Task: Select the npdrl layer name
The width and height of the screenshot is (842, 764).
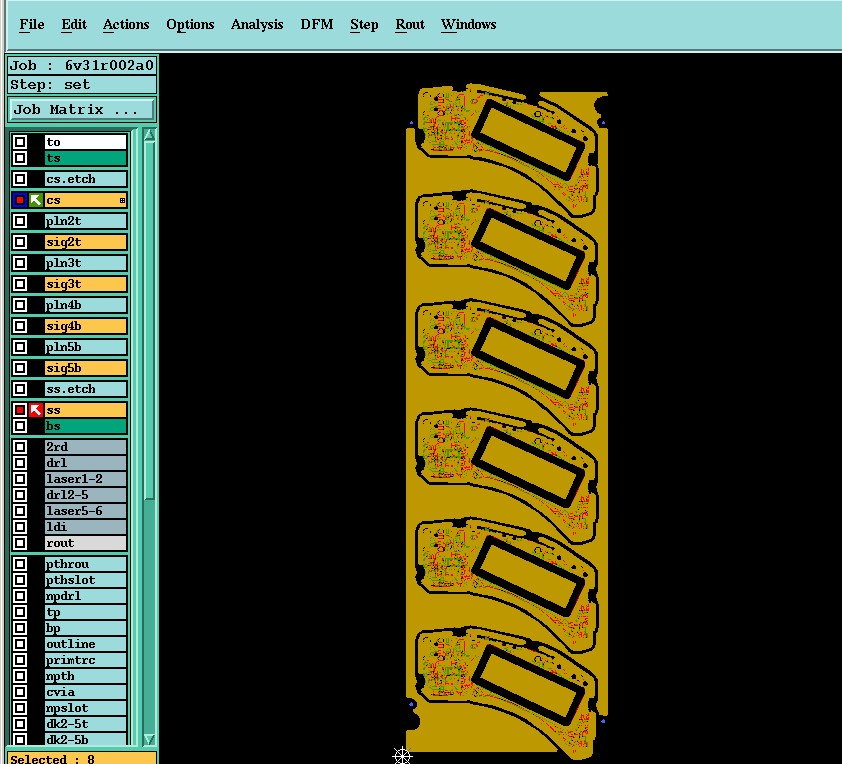Action: [x=86, y=596]
